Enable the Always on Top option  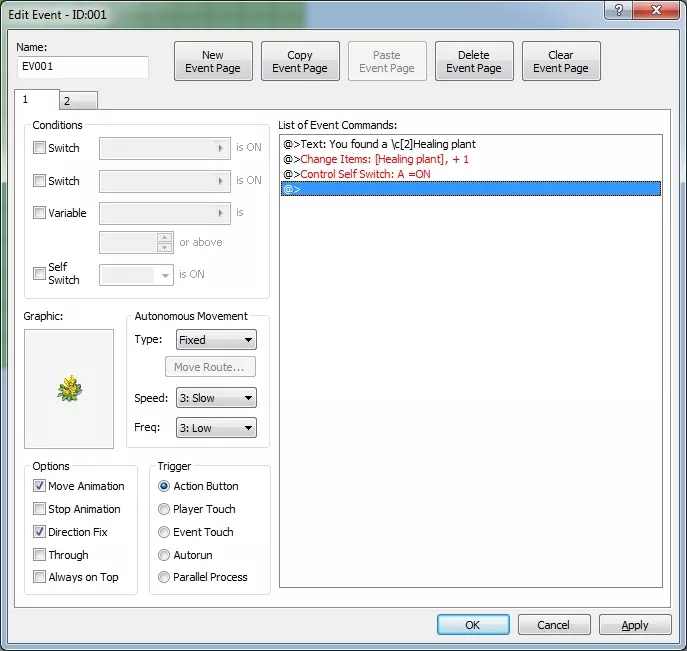[x=39, y=577]
